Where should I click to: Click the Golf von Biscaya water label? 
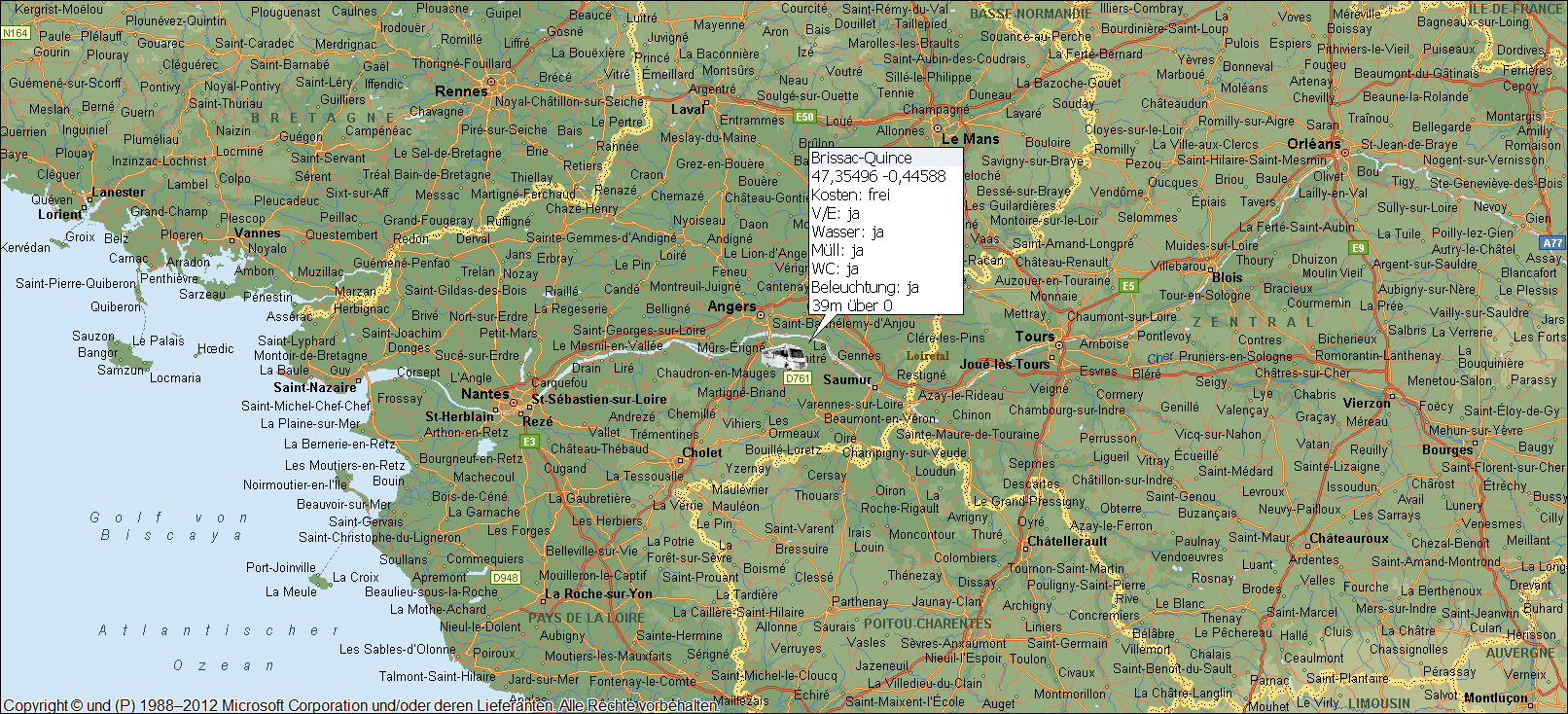171,526
